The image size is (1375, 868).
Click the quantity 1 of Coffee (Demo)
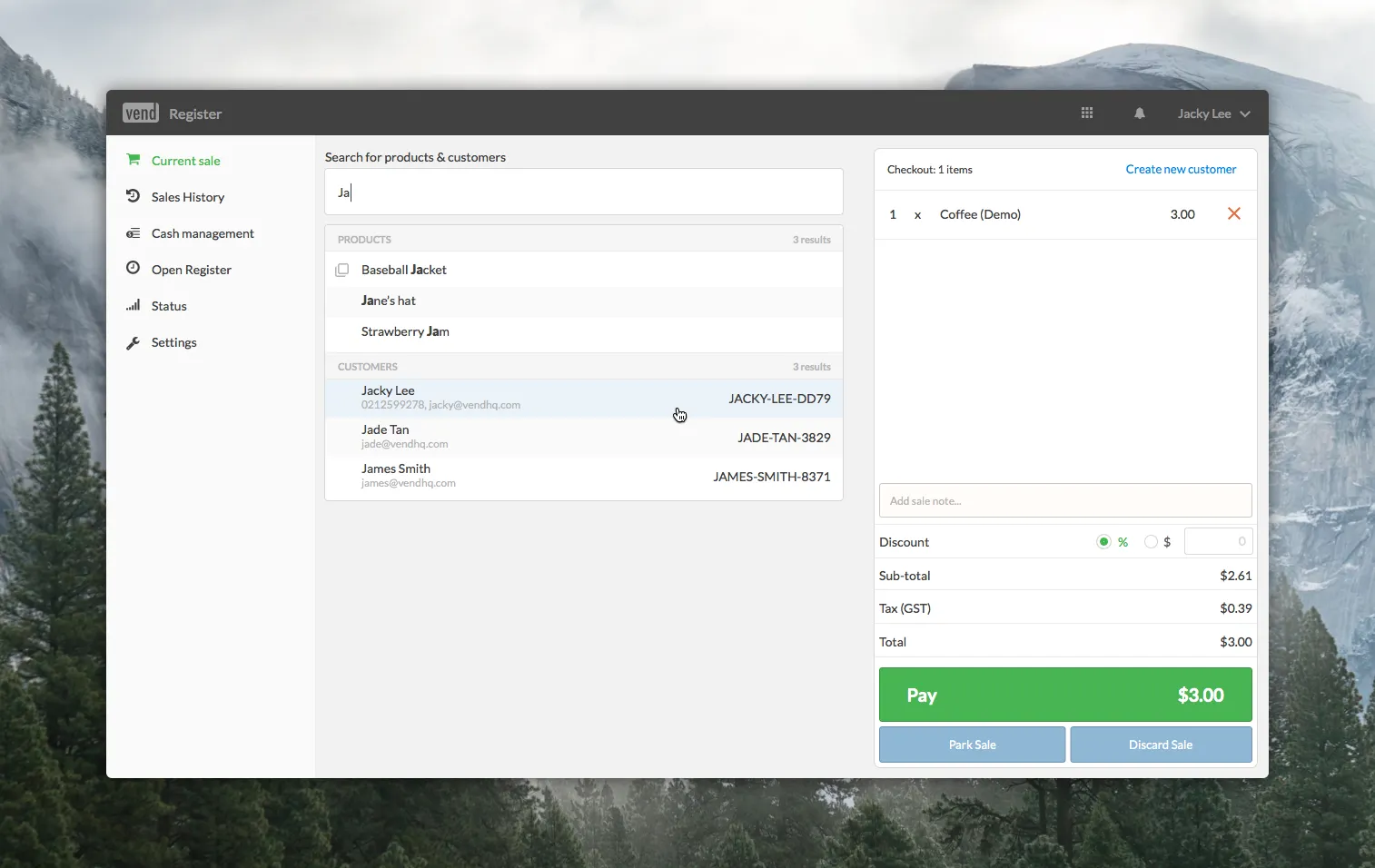pyautogui.click(x=893, y=214)
